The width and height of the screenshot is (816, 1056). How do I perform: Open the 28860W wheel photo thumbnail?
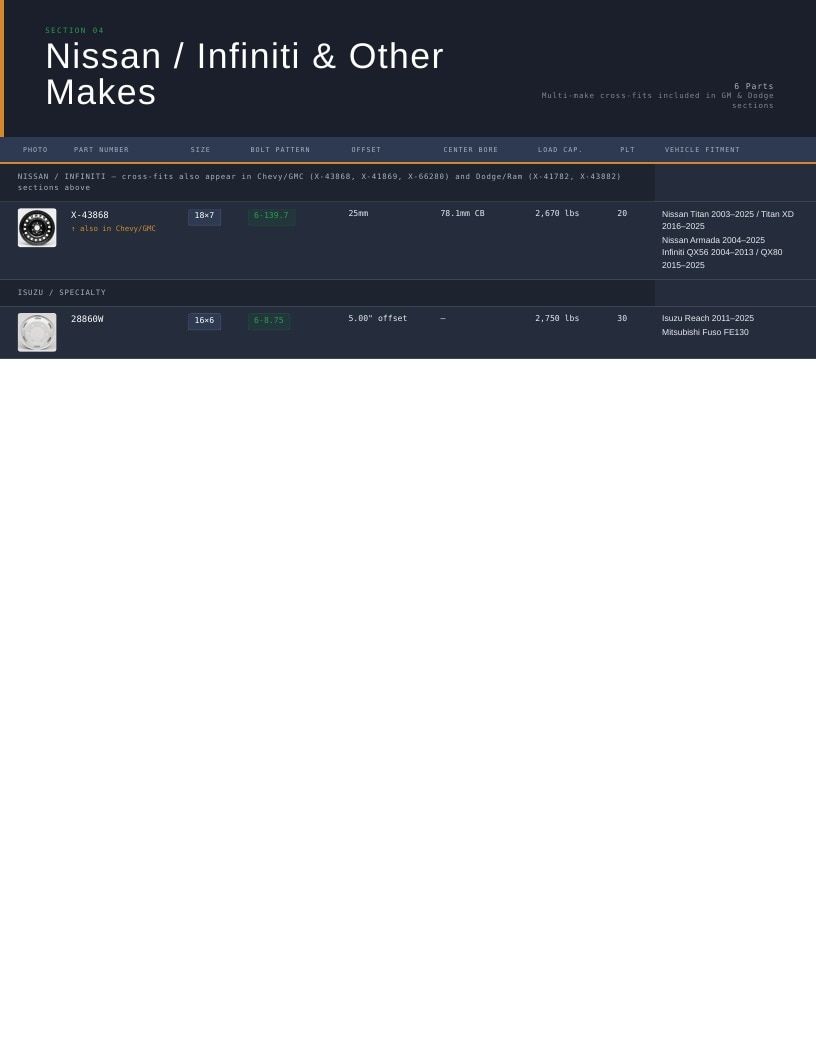pyautogui.click(x=37, y=332)
